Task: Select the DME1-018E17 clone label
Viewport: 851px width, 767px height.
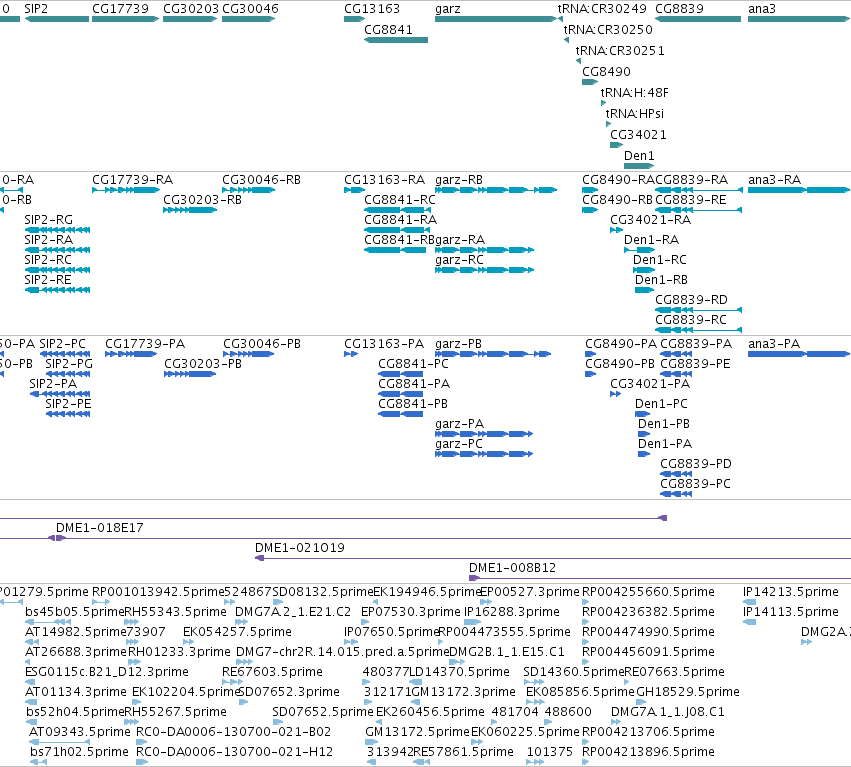Action: (99, 528)
